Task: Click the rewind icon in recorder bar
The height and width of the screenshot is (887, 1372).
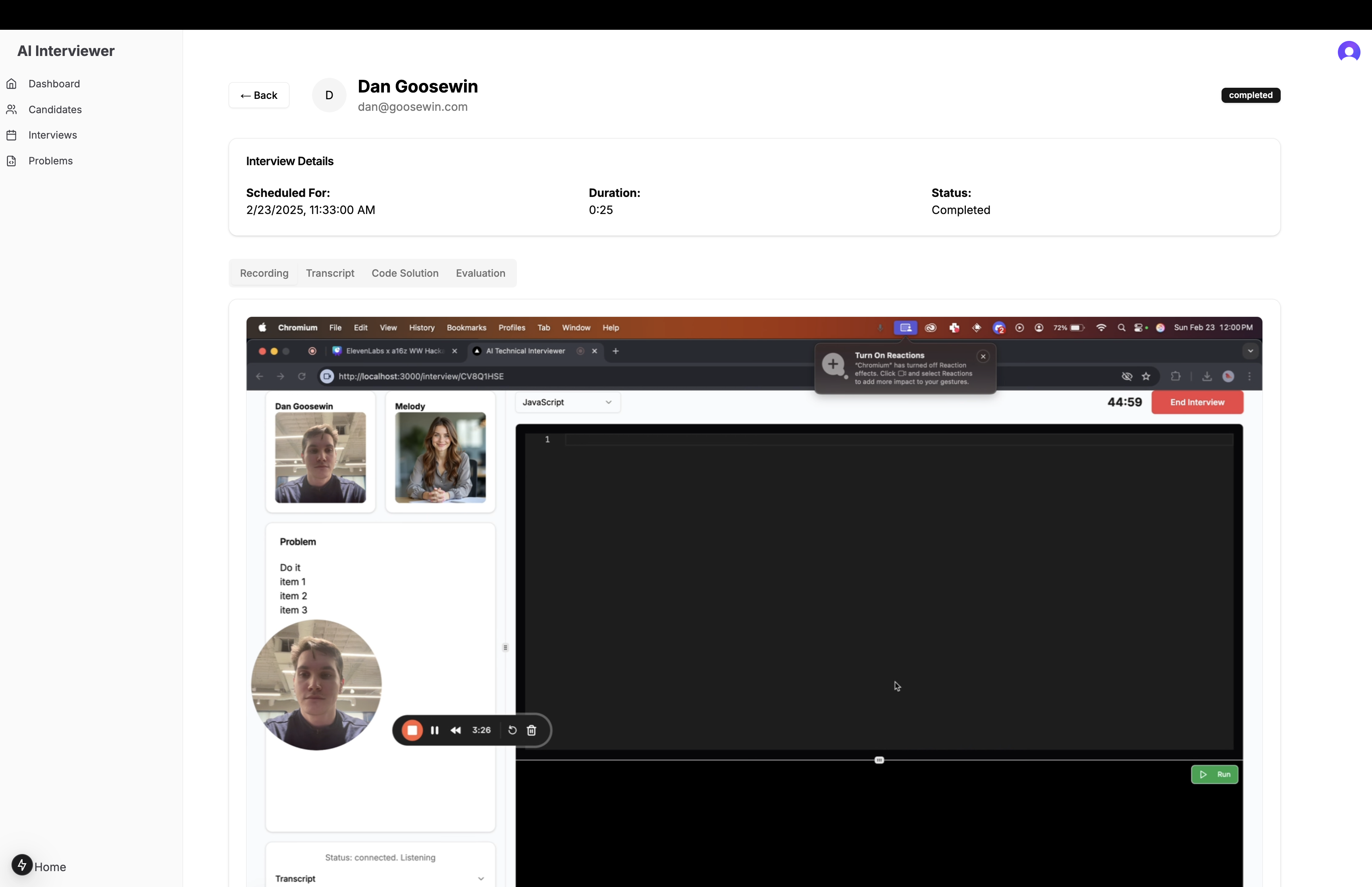Action: point(455,730)
